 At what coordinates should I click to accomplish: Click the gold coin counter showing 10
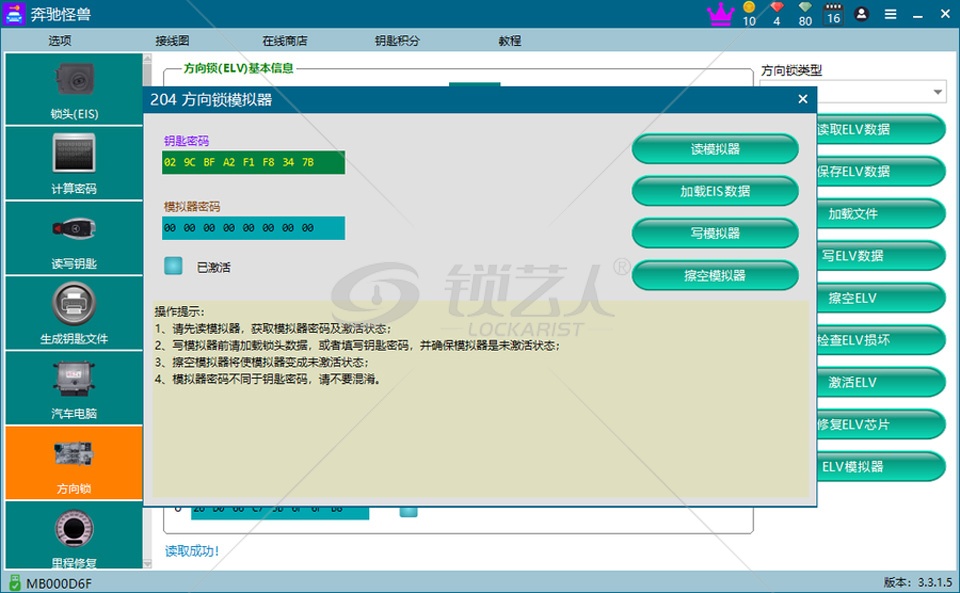point(749,14)
